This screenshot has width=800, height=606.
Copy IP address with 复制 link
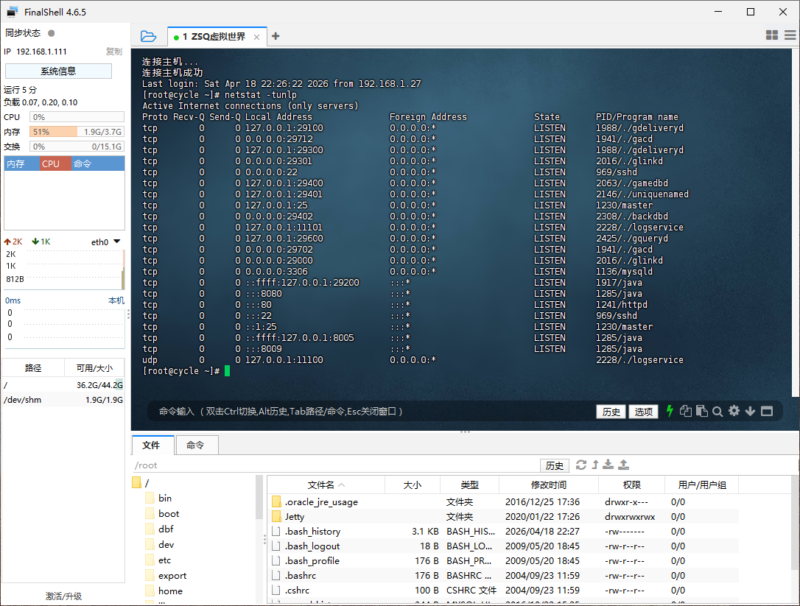[114, 52]
